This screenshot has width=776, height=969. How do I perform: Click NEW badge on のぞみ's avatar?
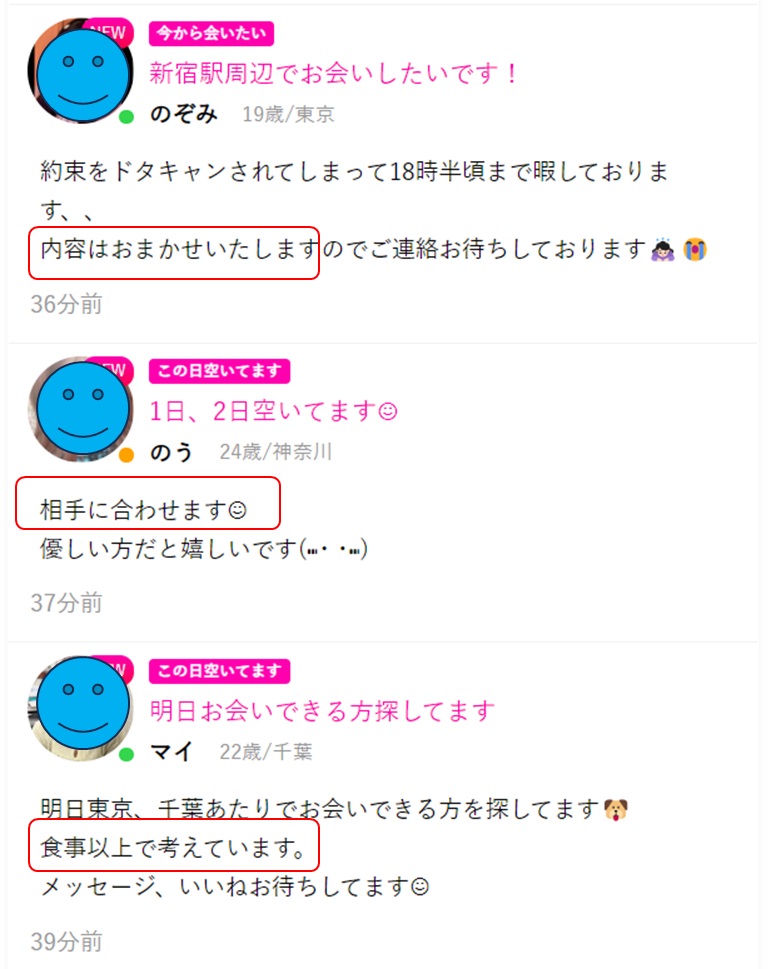pyautogui.click(x=110, y=31)
